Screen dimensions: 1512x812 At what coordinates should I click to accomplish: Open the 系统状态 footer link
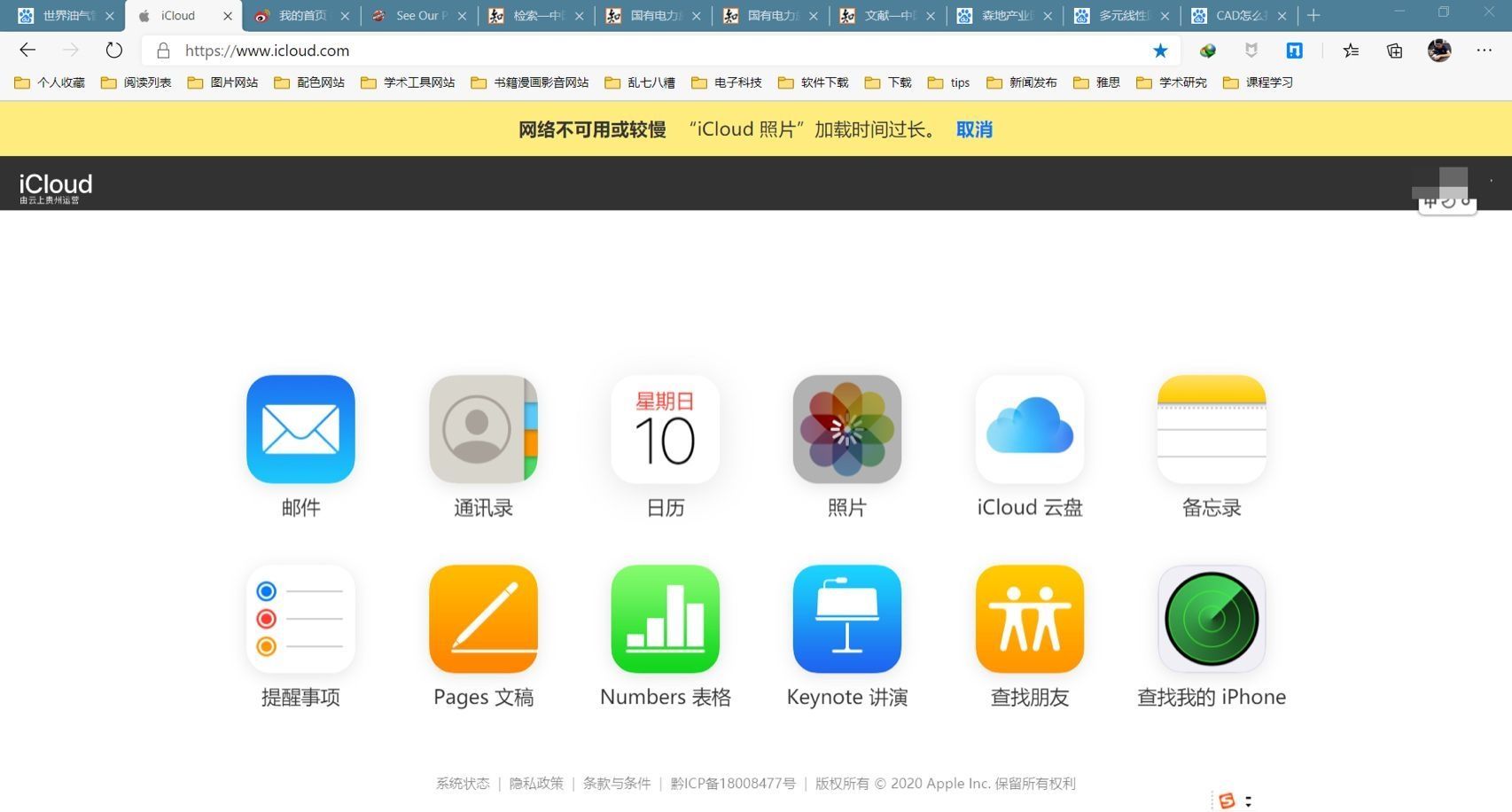click(463, 784)
